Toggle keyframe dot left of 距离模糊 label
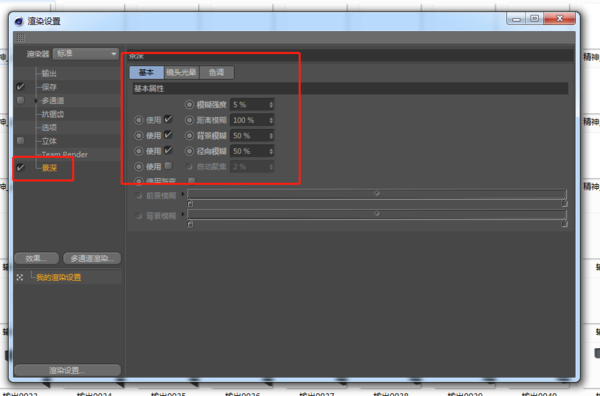600x396 pixels. [x=189, y=120]
